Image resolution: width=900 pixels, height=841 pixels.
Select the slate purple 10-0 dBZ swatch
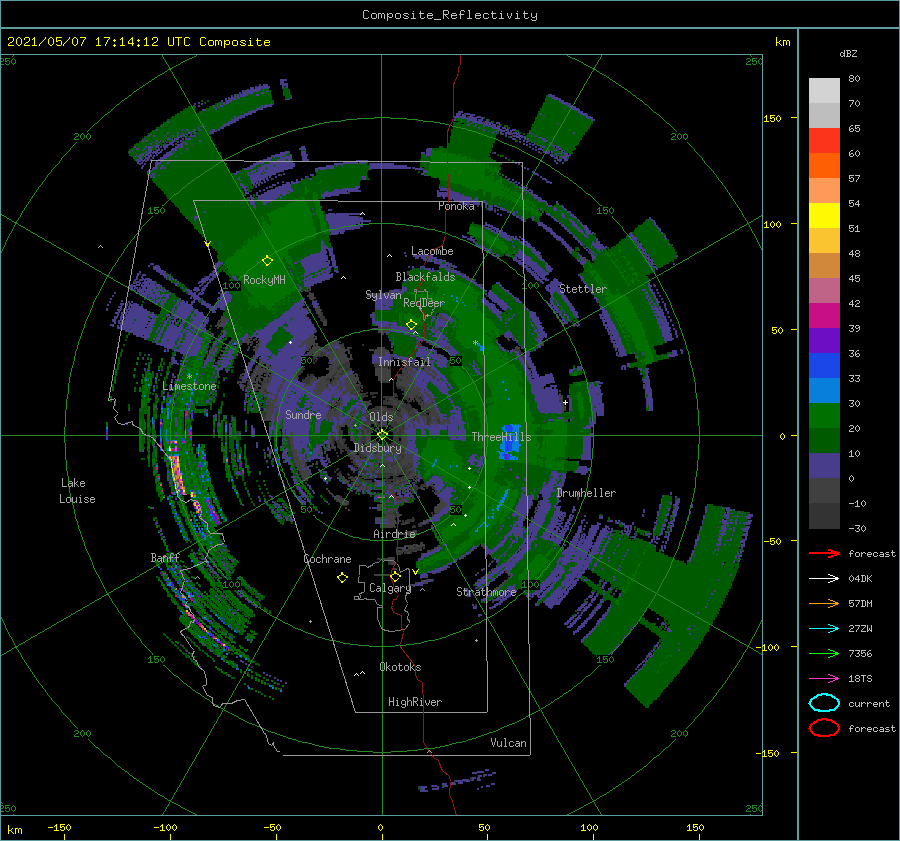(x=824, y=466)
